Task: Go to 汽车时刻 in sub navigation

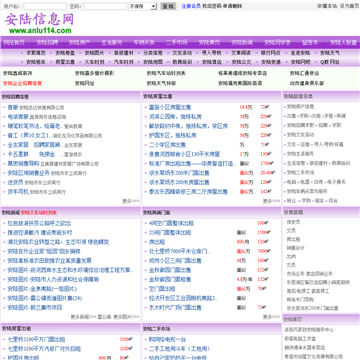Action: [x=124, y=62]
